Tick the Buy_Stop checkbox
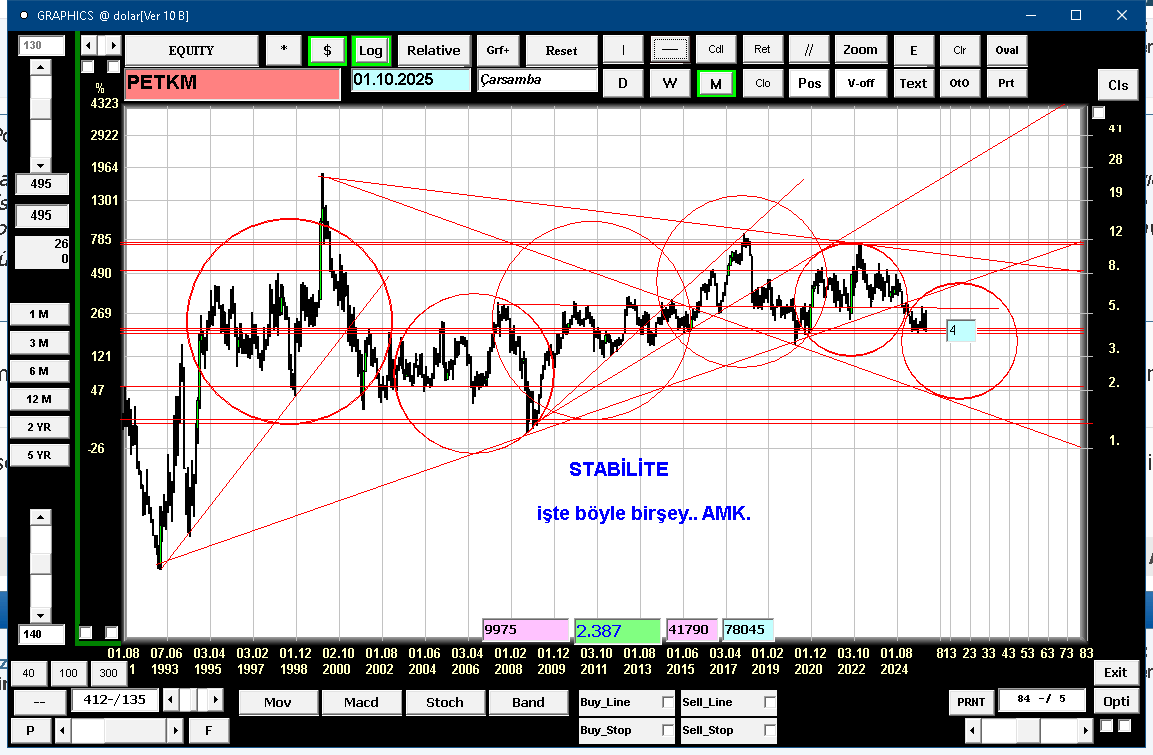 pos(668,730)
